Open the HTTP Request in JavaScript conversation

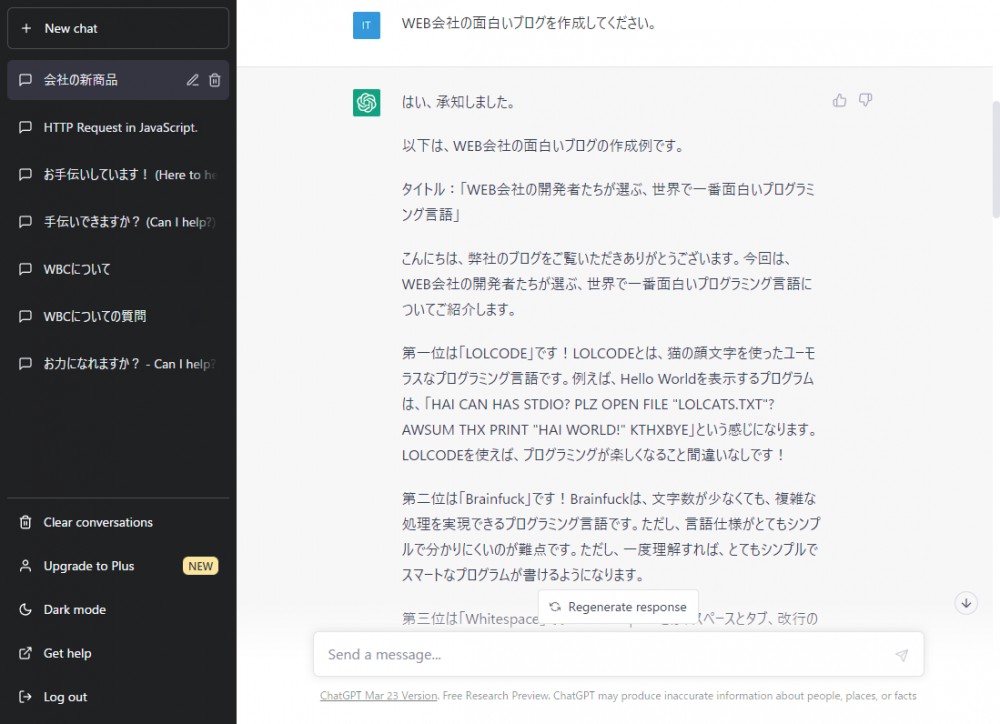120,128
